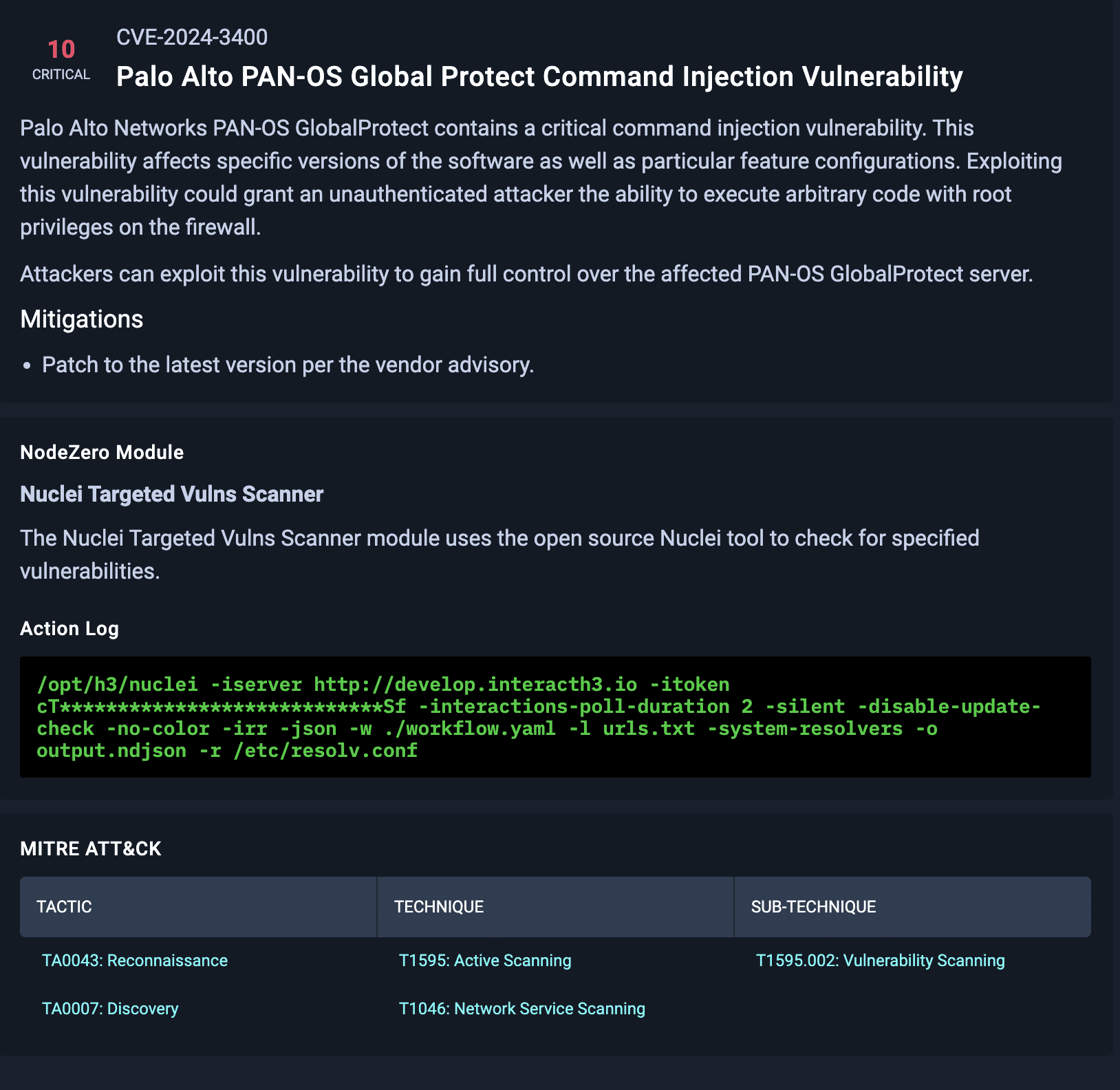Click the TECHNIQUE column header
This screenshot has height=1090, width=1120.
click(438, 907)
